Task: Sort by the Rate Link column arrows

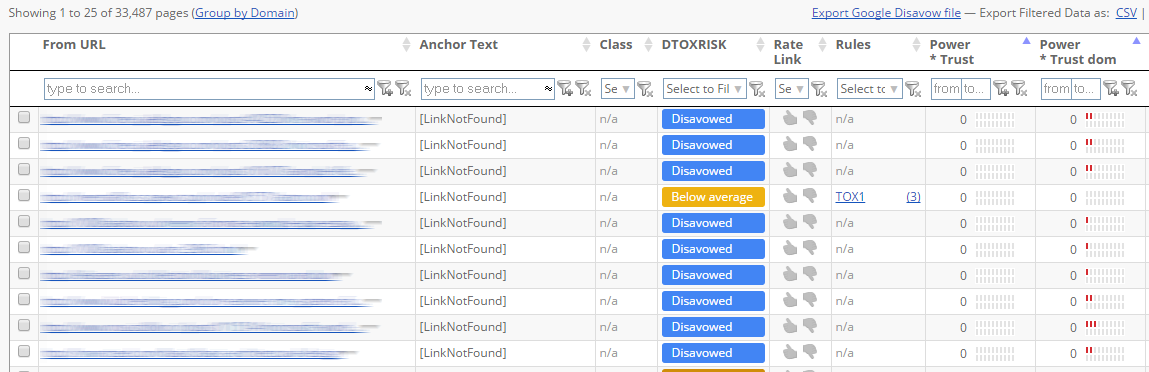Action: (x=822, y=45)
